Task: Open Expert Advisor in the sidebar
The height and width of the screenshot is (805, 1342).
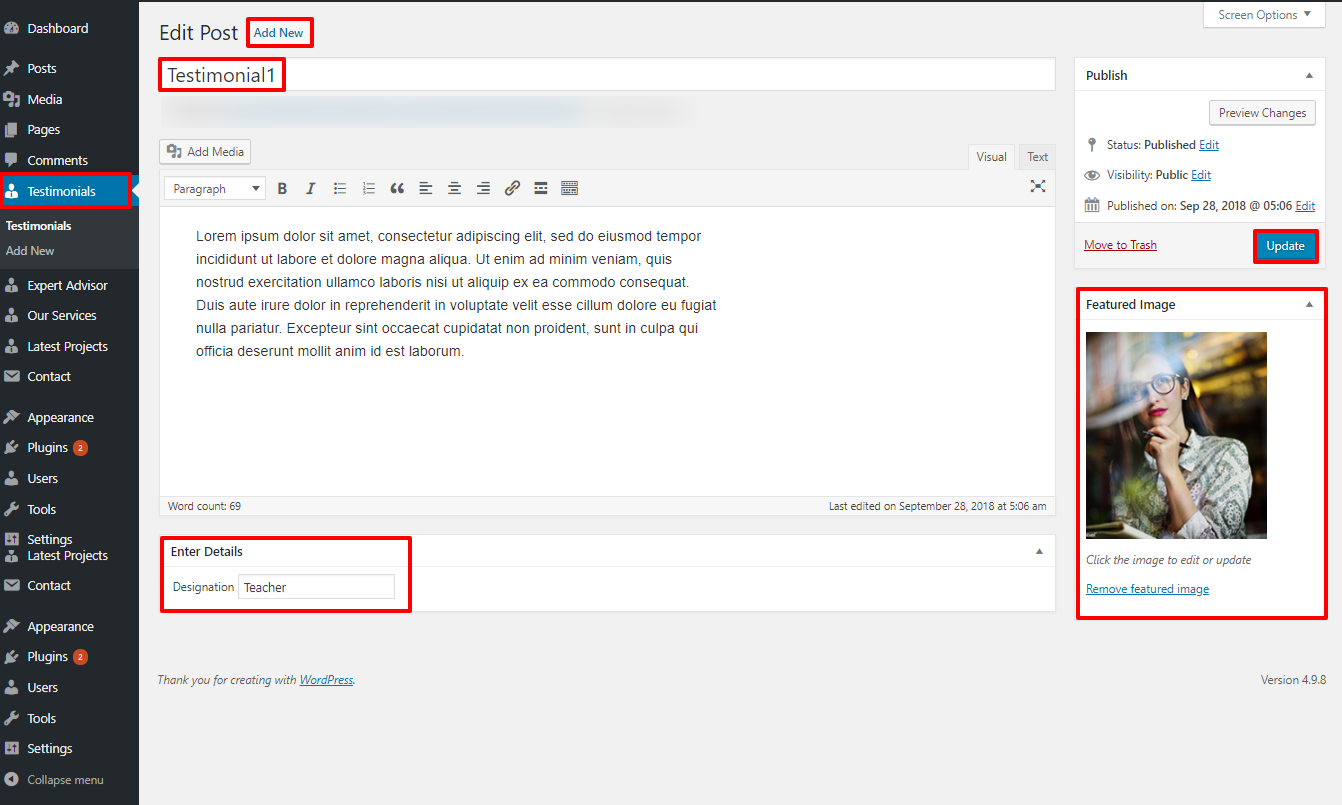Action: 67,285
